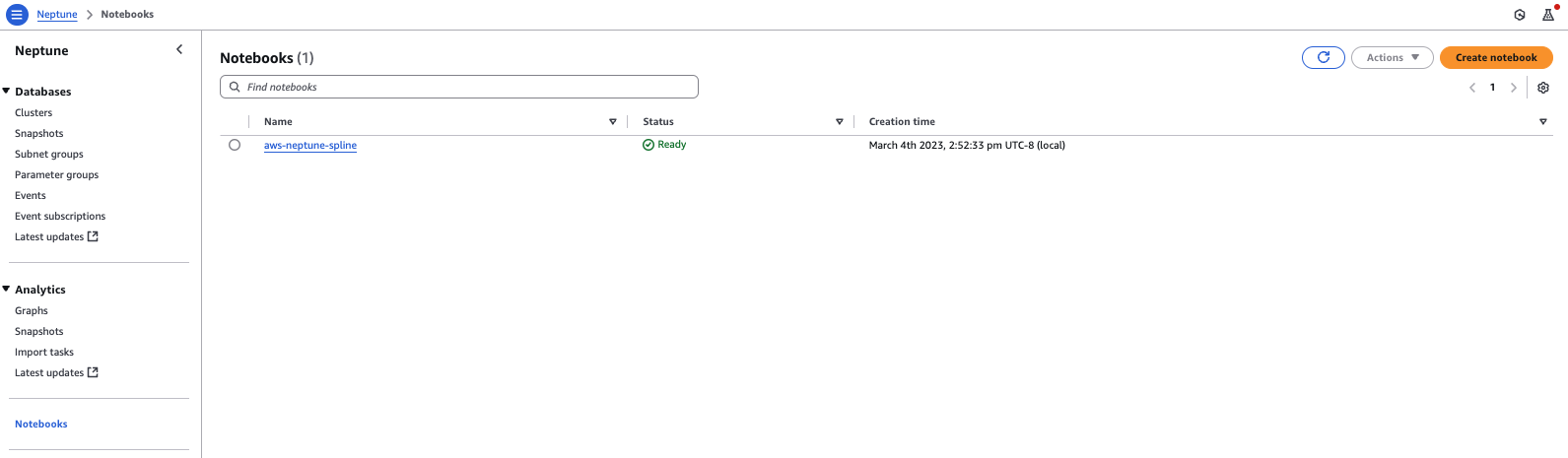Open Snapshots under Databases
The height and width of the screenshot is (458, 1568).
pyautogui.click(x=39, y=133)
